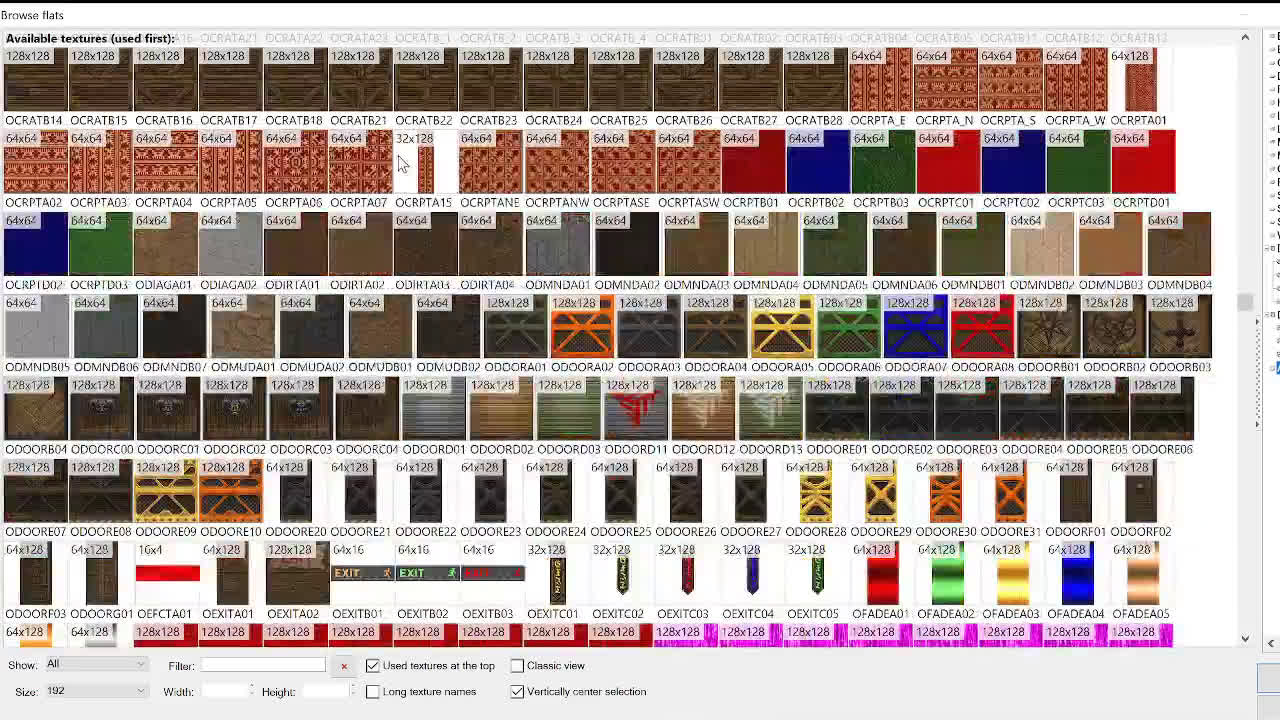Enable Long texture names
This screenshot has height=720, width=1280.
coord(373,691)
